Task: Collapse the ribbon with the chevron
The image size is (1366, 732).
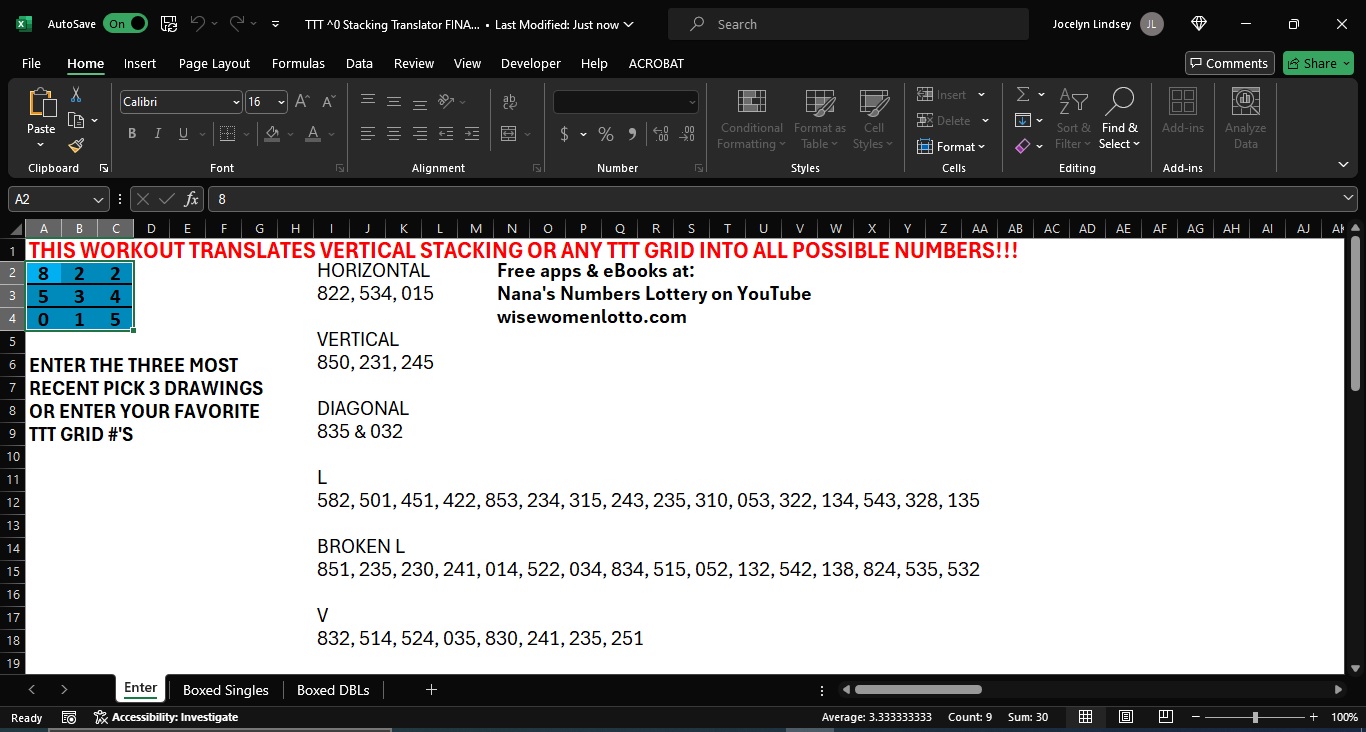Action: (1343, 164)
